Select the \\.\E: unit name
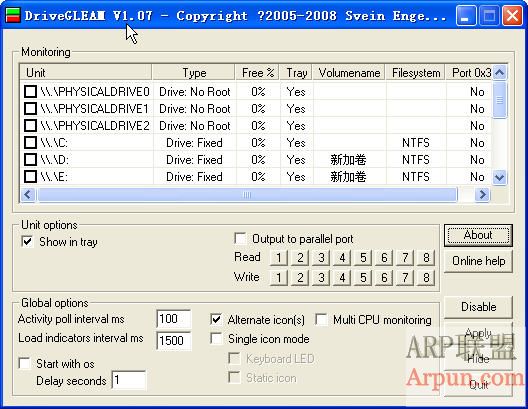 54,177
